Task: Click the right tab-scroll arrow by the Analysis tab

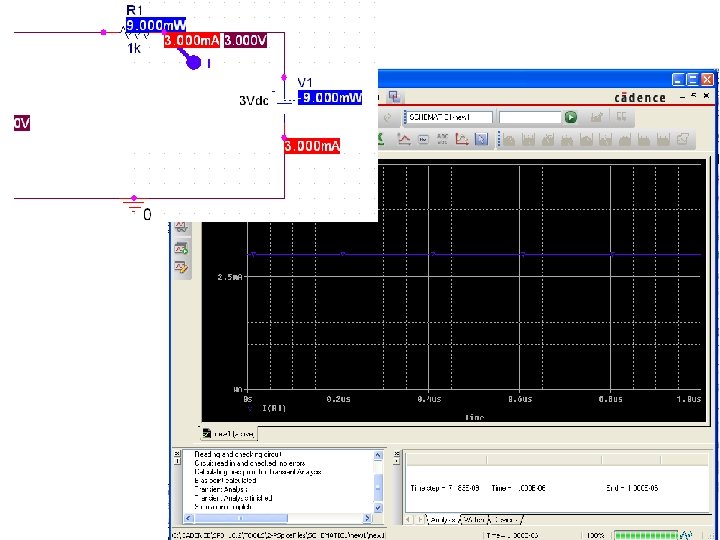Action: coord(420,520)
